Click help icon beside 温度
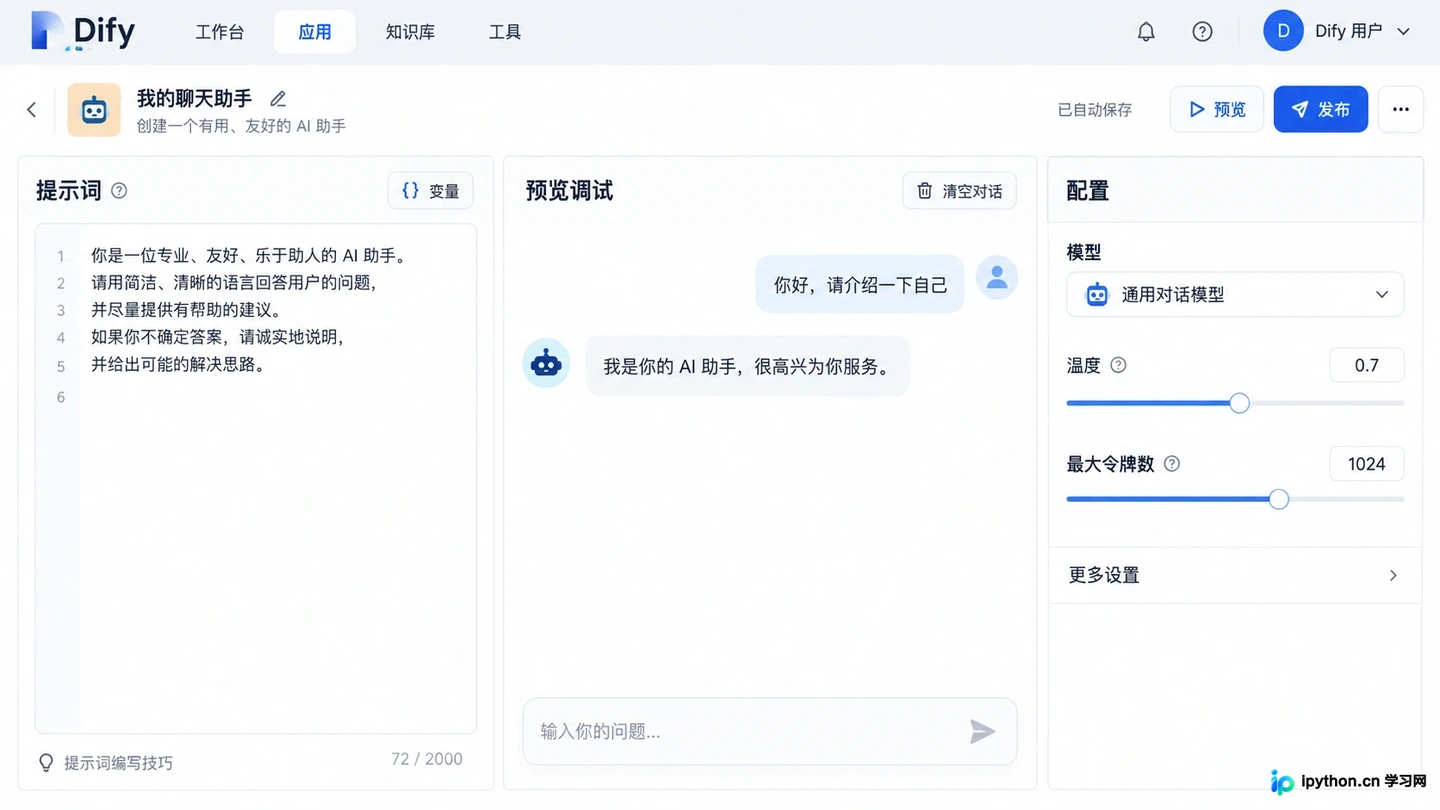 coord(1118,365)
